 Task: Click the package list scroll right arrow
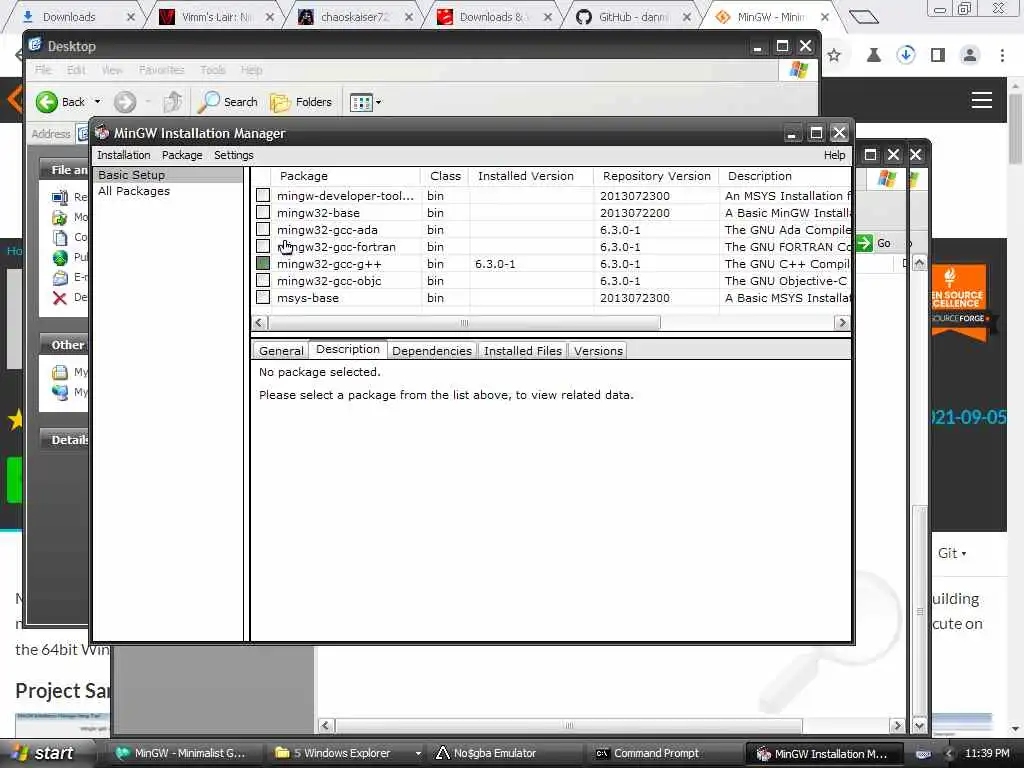tap(842, 323)
